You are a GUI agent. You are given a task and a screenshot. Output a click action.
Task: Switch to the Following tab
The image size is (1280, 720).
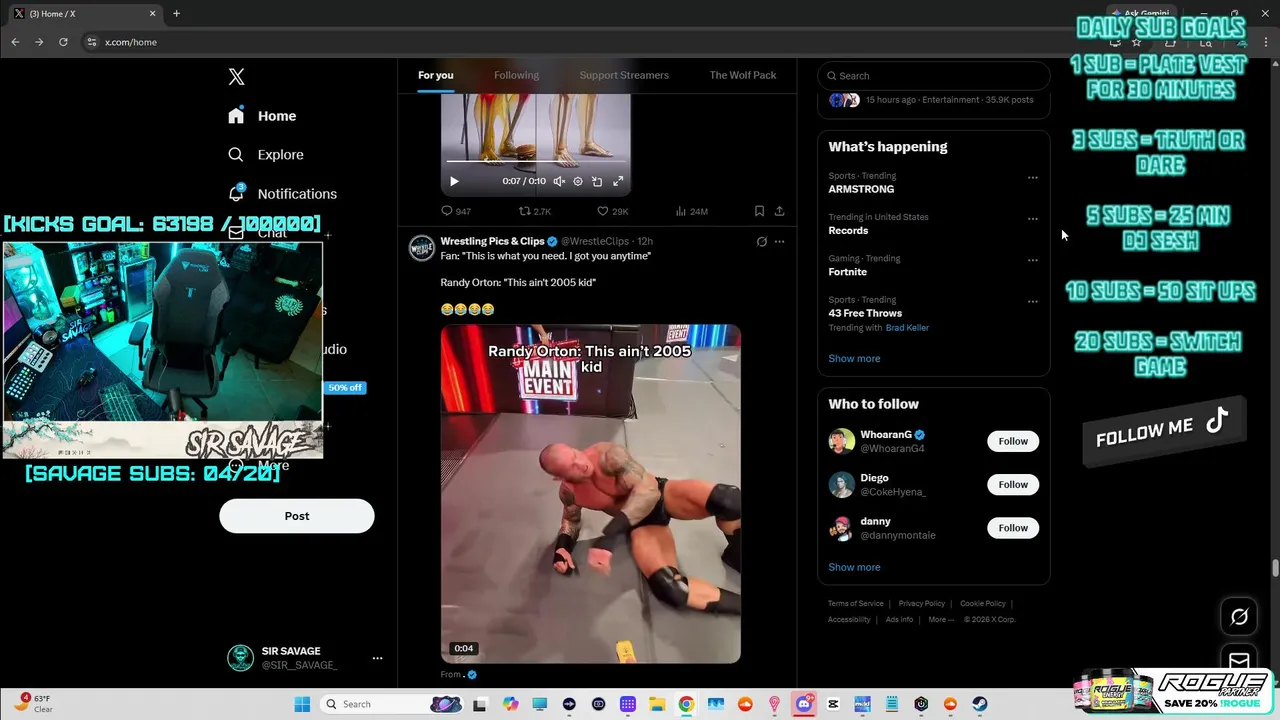pyautogui.click(x=516, y=75)
